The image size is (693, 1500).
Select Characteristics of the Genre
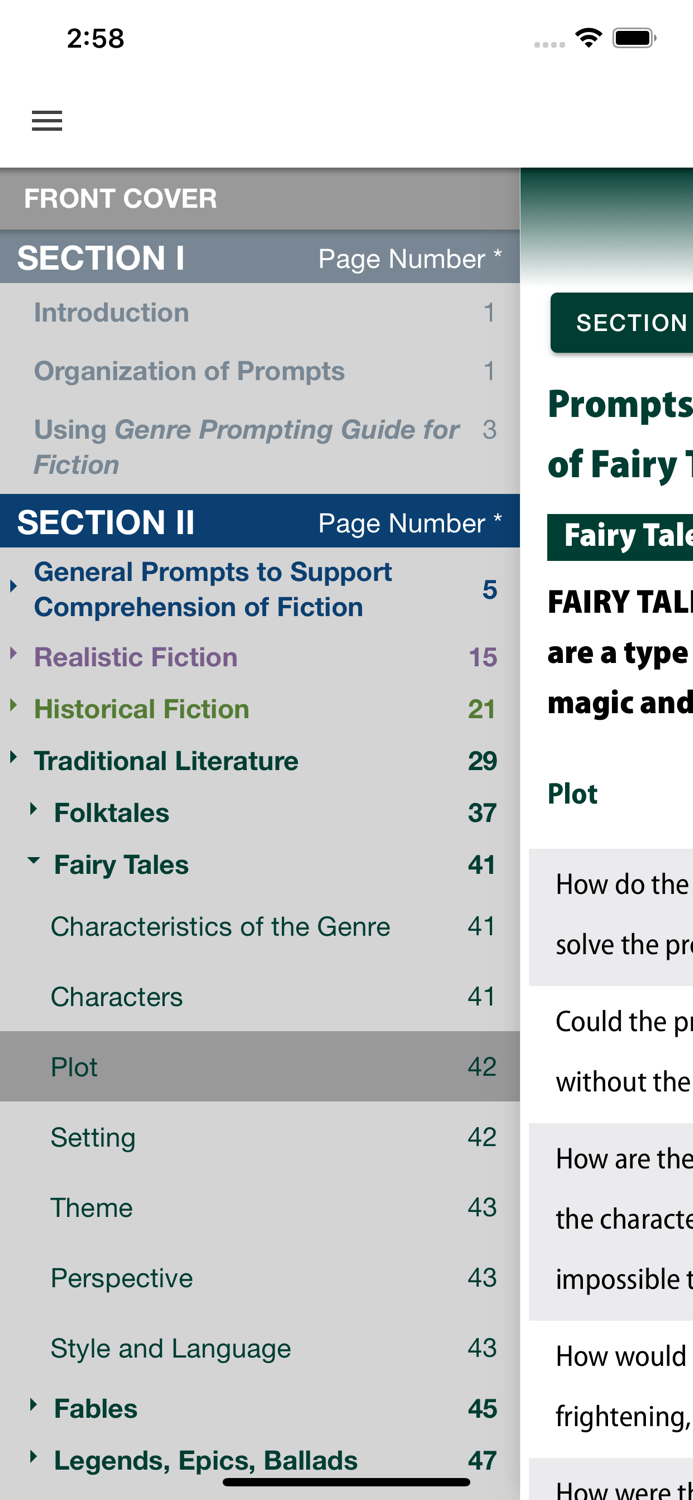[x=221, y=926]
